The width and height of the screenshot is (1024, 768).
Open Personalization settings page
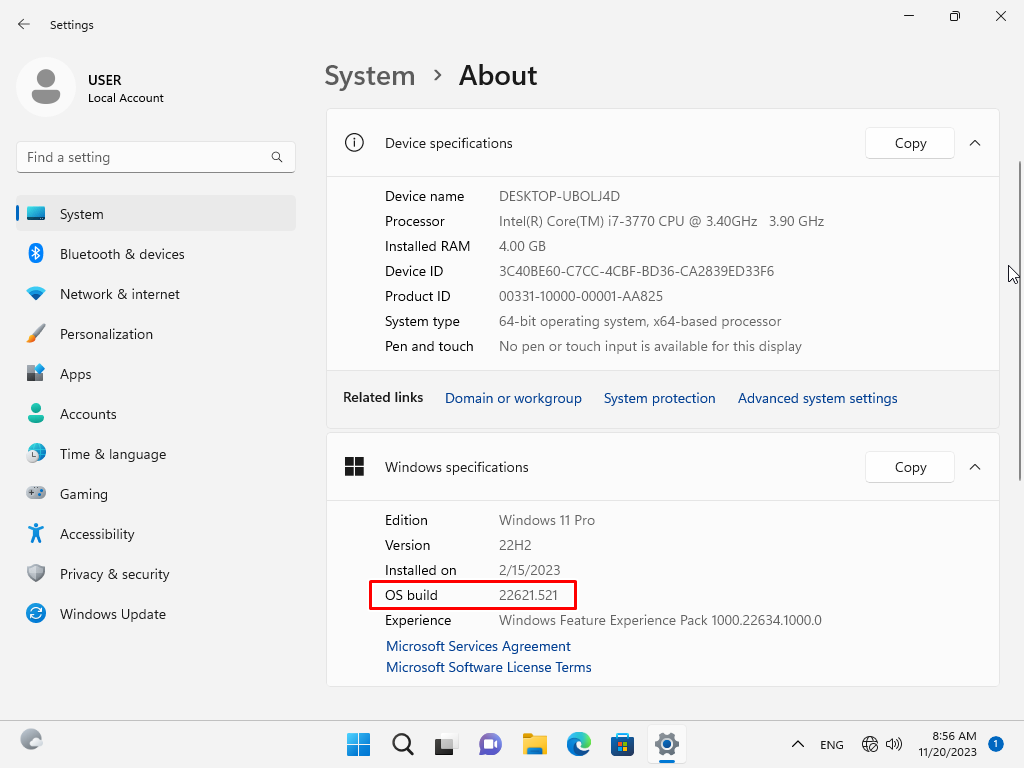106,334
